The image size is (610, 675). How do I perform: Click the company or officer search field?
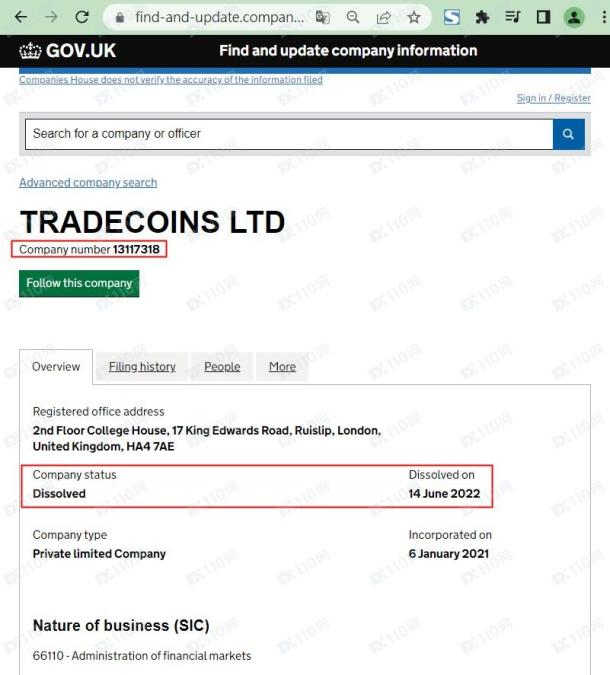pyautogui.click(x=289, y=134)
